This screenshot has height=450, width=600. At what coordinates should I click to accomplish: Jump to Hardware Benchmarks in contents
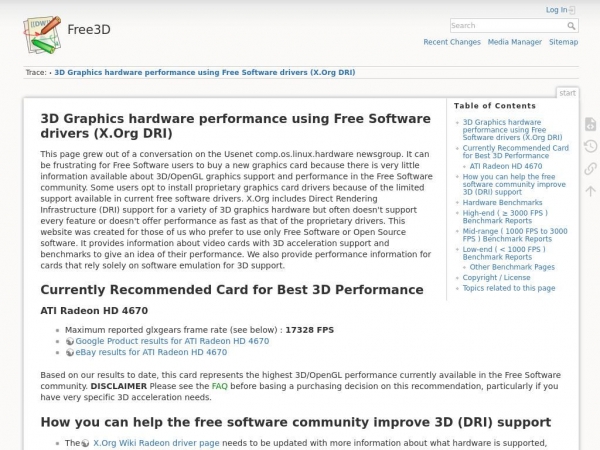click(502, 202)
